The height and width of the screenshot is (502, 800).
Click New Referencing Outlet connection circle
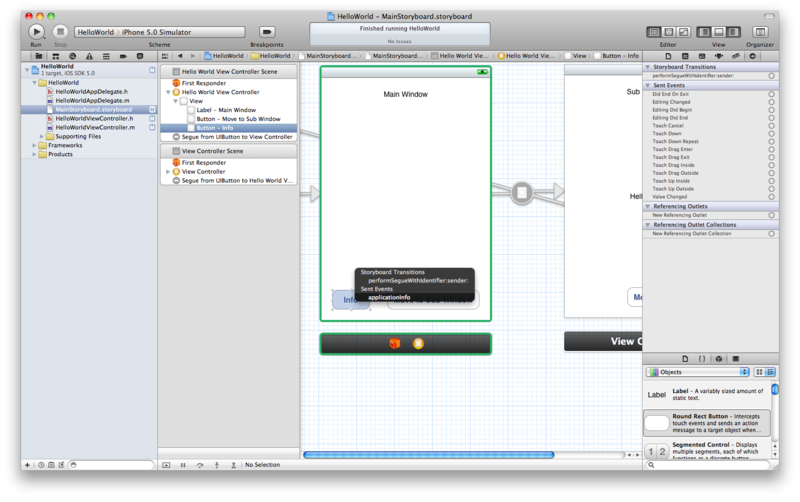click(771, 215)
